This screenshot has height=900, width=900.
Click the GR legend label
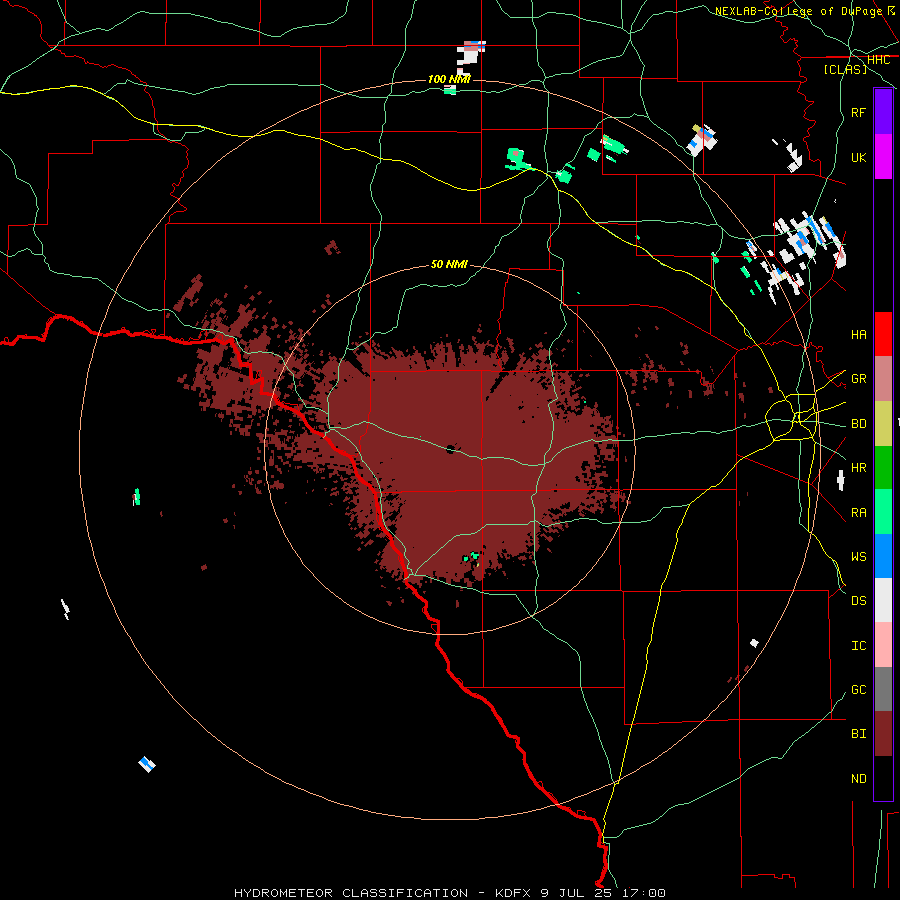[x=859, y=379]
